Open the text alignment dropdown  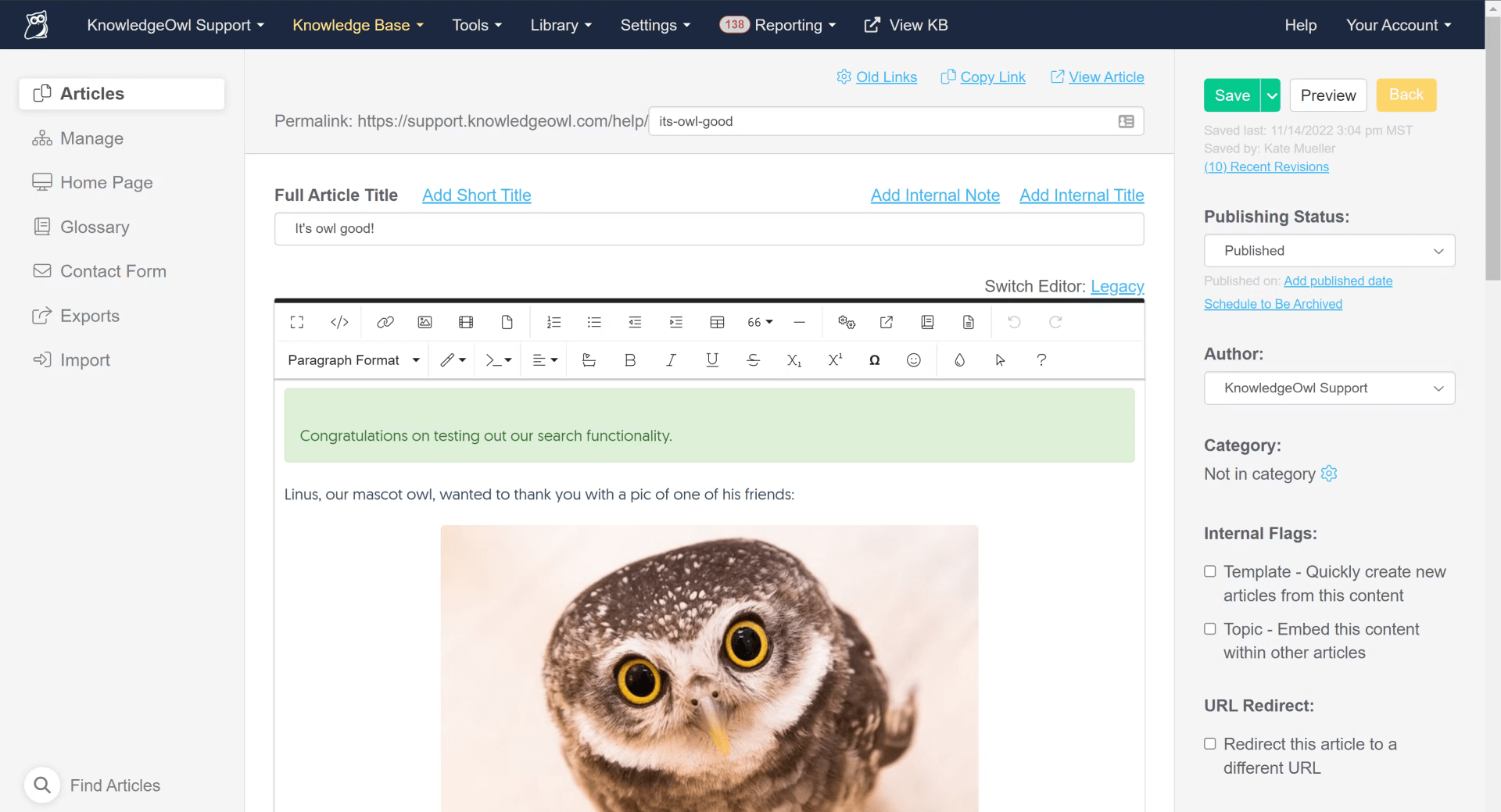[x=545, y=360]
